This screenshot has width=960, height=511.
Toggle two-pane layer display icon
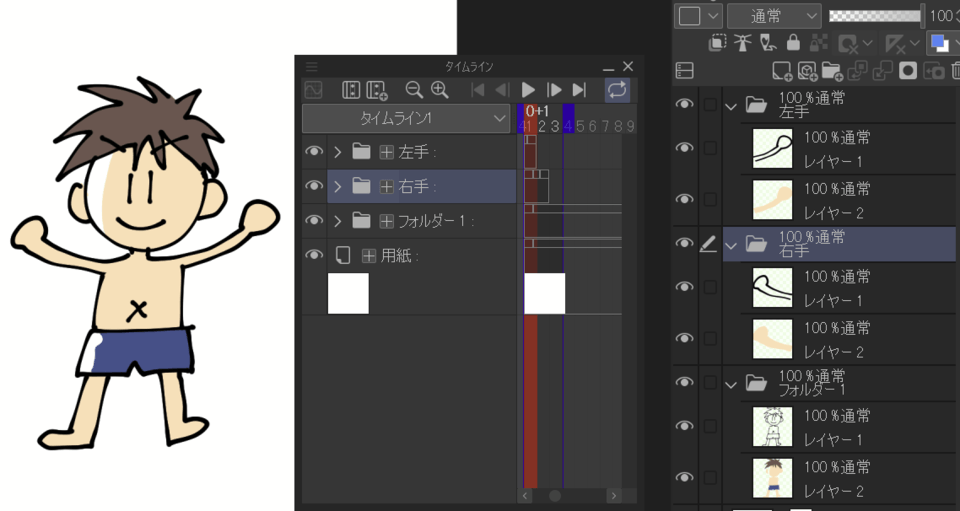pyautogui.click(x=684, y=71)
